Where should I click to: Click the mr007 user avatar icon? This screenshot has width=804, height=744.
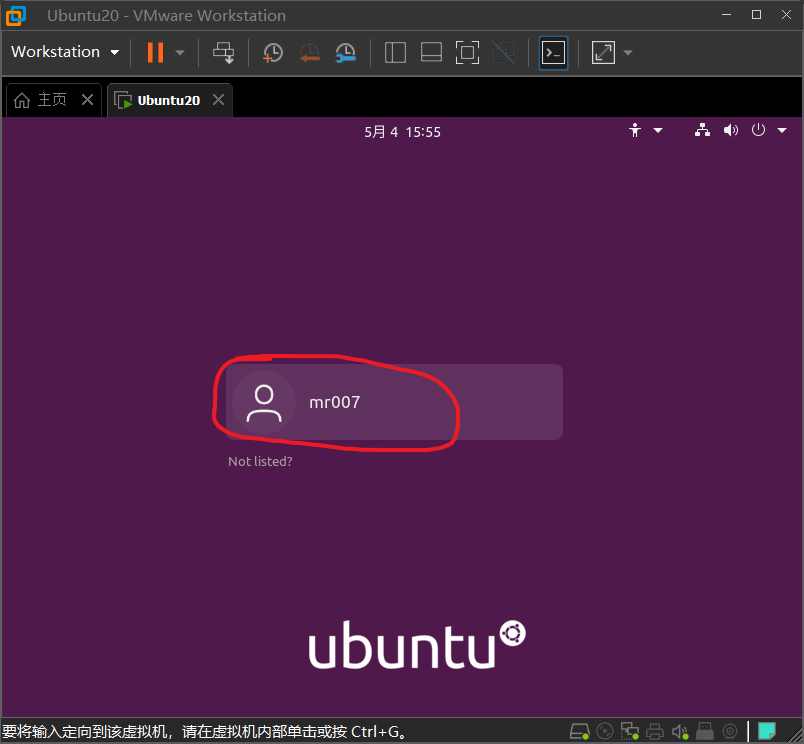point(264,403)
